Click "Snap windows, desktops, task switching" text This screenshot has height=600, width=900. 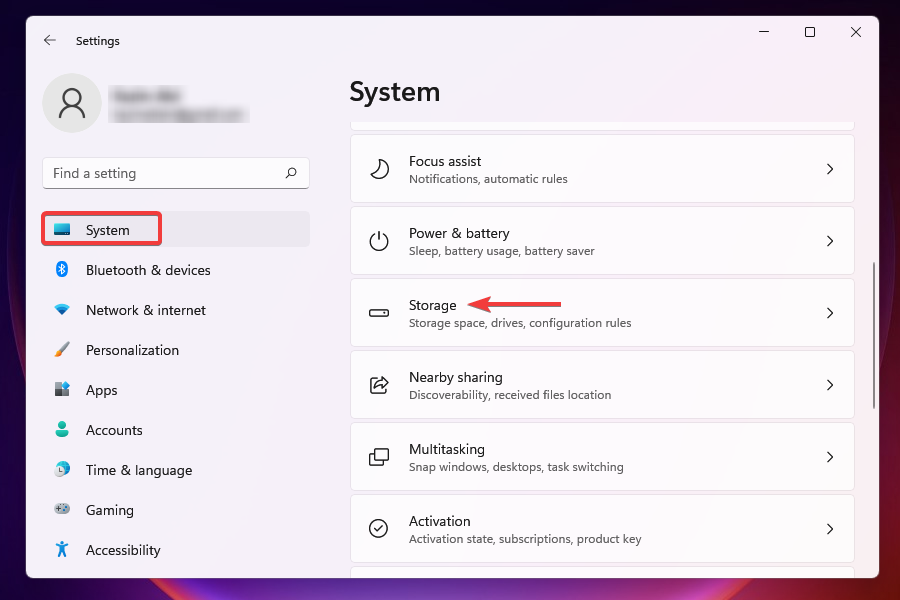(515, 467)
